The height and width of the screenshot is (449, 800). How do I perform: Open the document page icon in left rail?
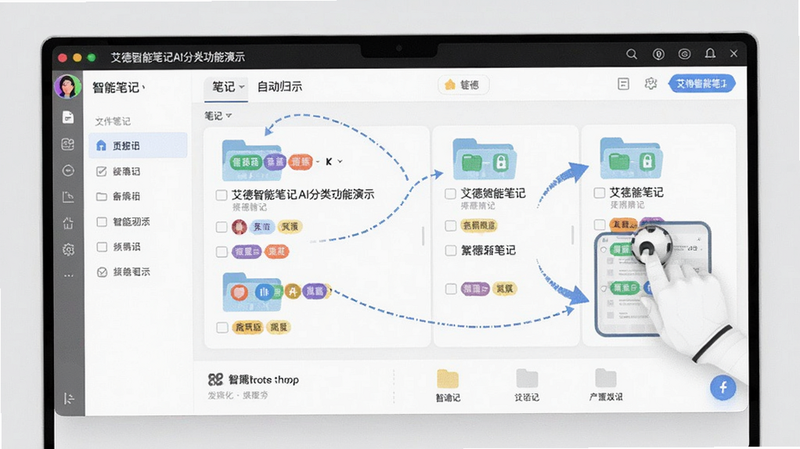68,117
